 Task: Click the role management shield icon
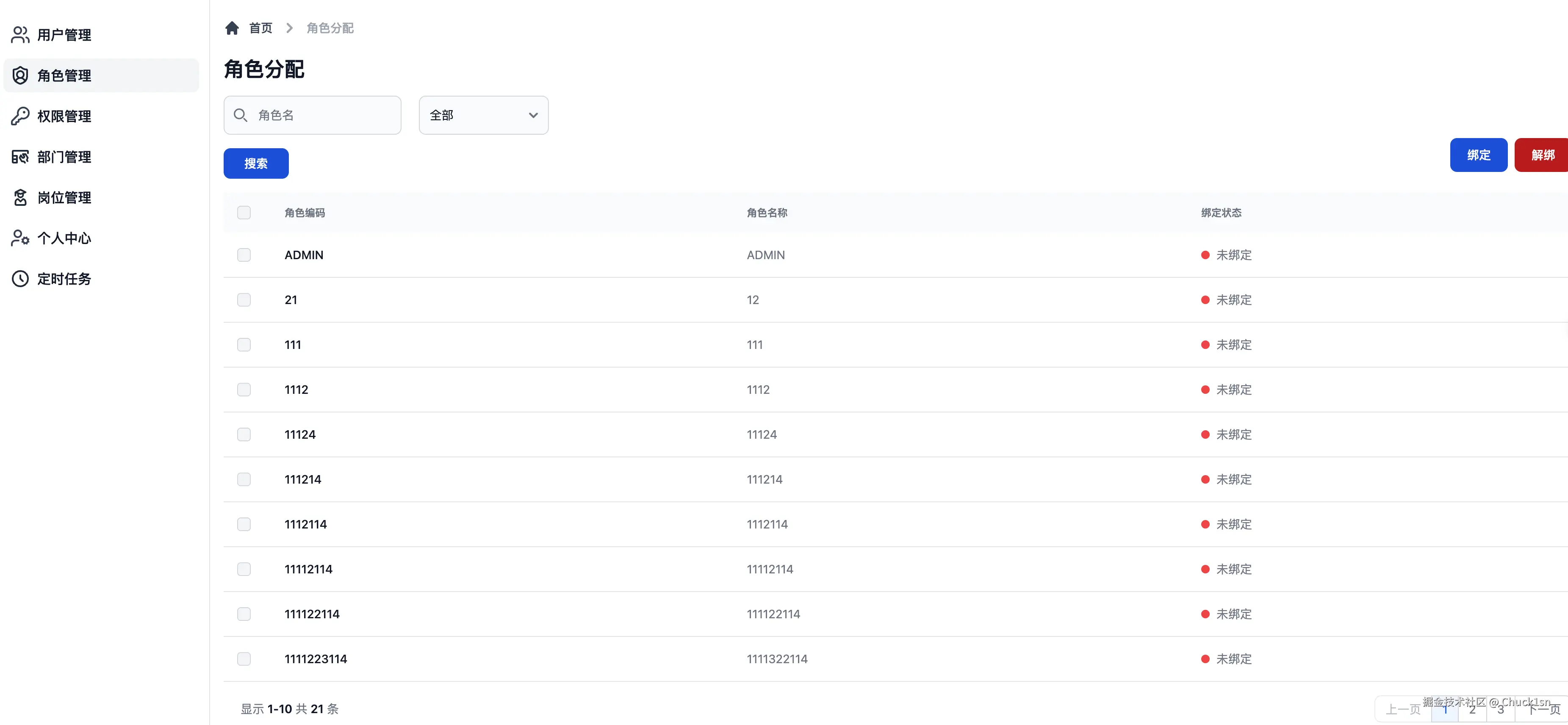pos(20,75)
